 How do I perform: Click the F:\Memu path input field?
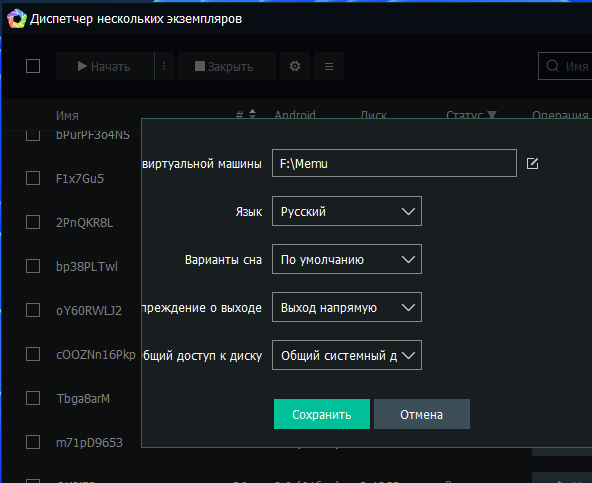tap(394, 163)
